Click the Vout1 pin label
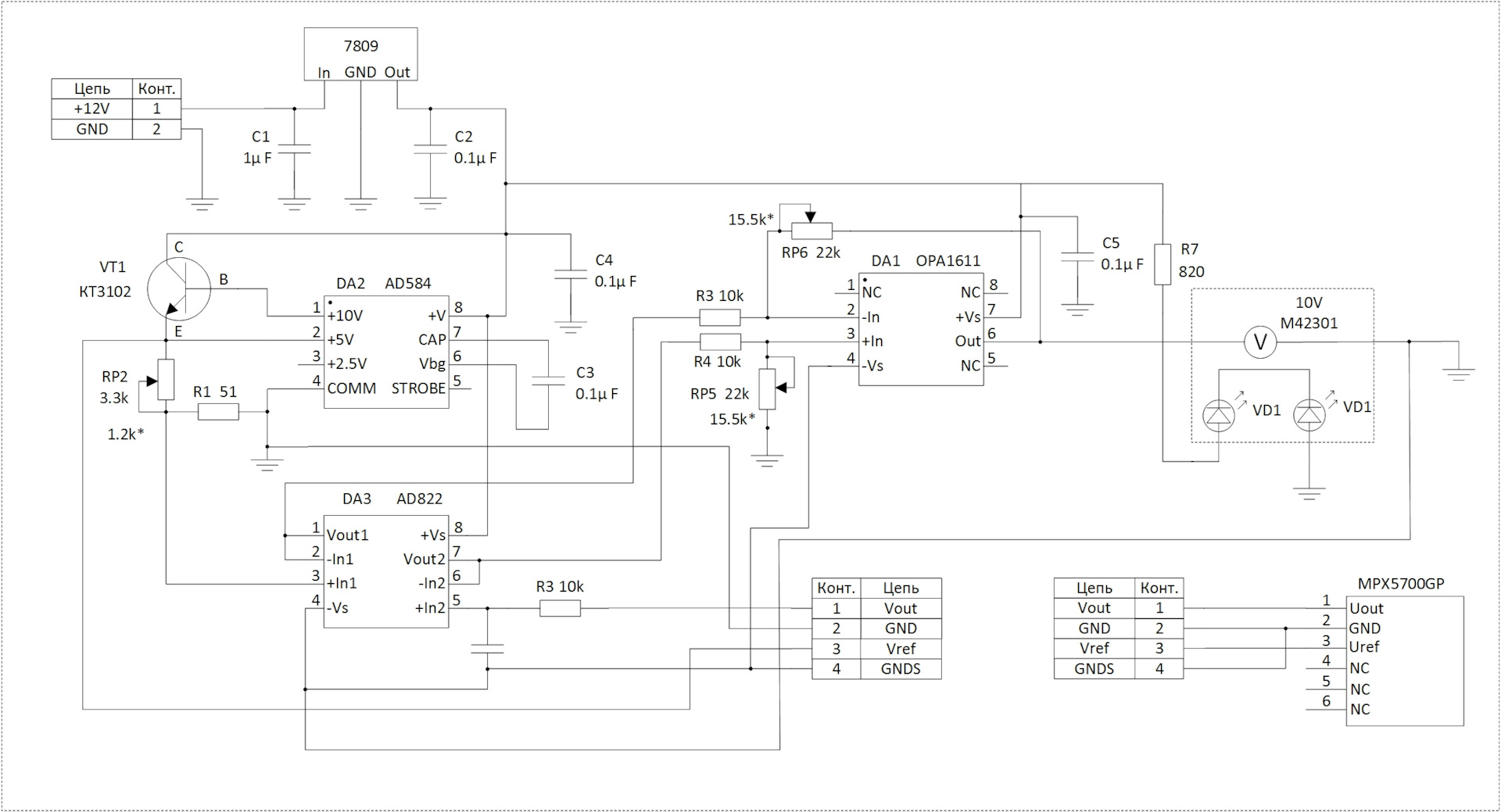 348,535
